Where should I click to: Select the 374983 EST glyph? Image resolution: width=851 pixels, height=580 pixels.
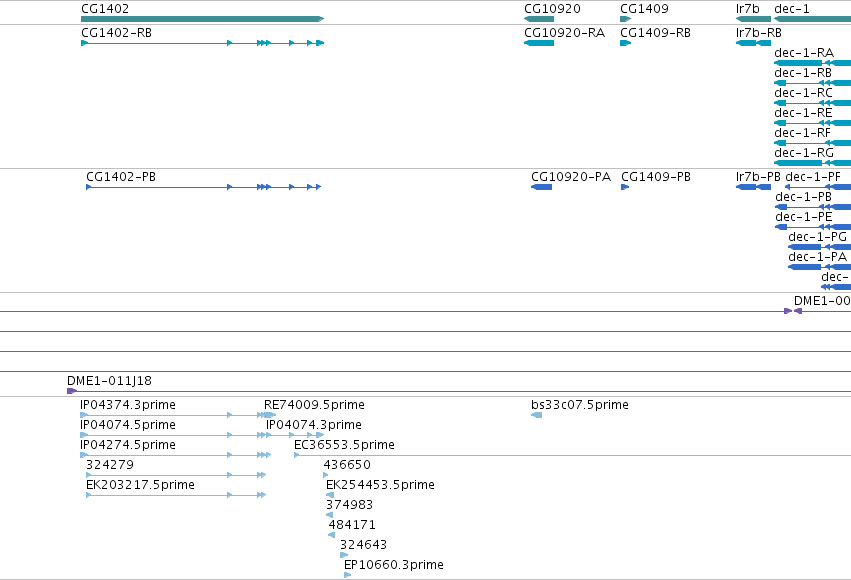[x=329, y=515]
